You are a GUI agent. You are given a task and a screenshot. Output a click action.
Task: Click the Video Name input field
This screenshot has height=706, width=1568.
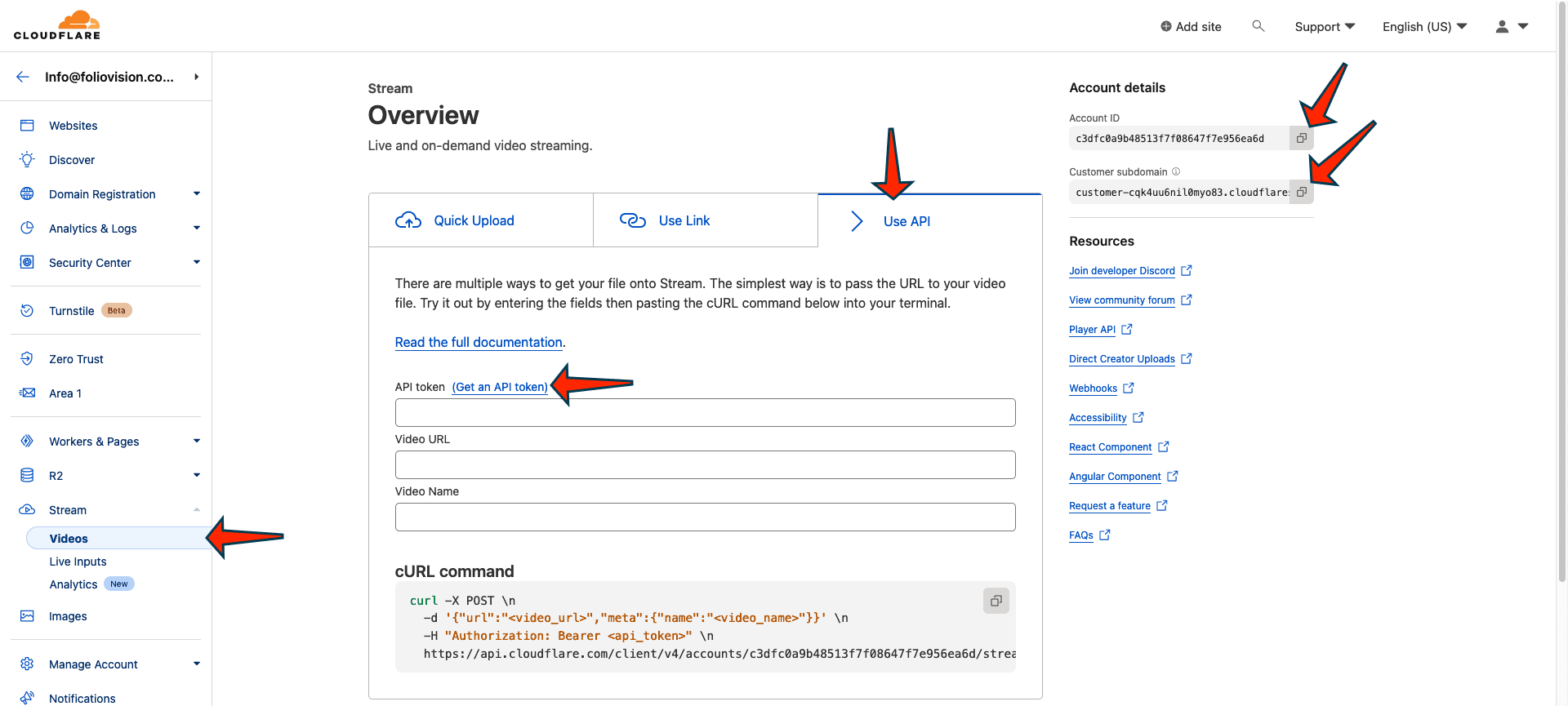(706, 517)
